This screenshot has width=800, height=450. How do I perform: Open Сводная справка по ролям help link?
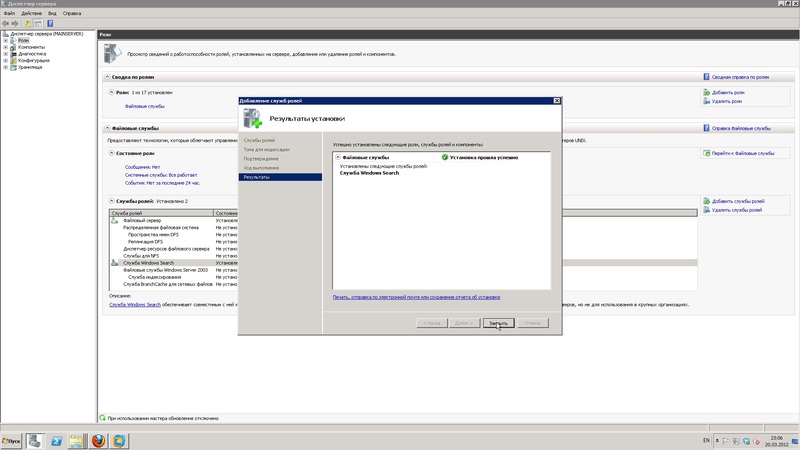click(x=740, y=77)
